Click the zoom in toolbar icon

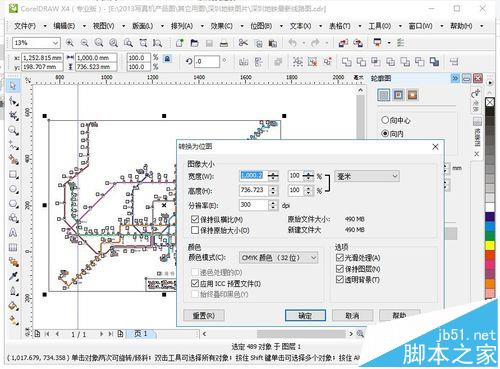click(70, 43)
